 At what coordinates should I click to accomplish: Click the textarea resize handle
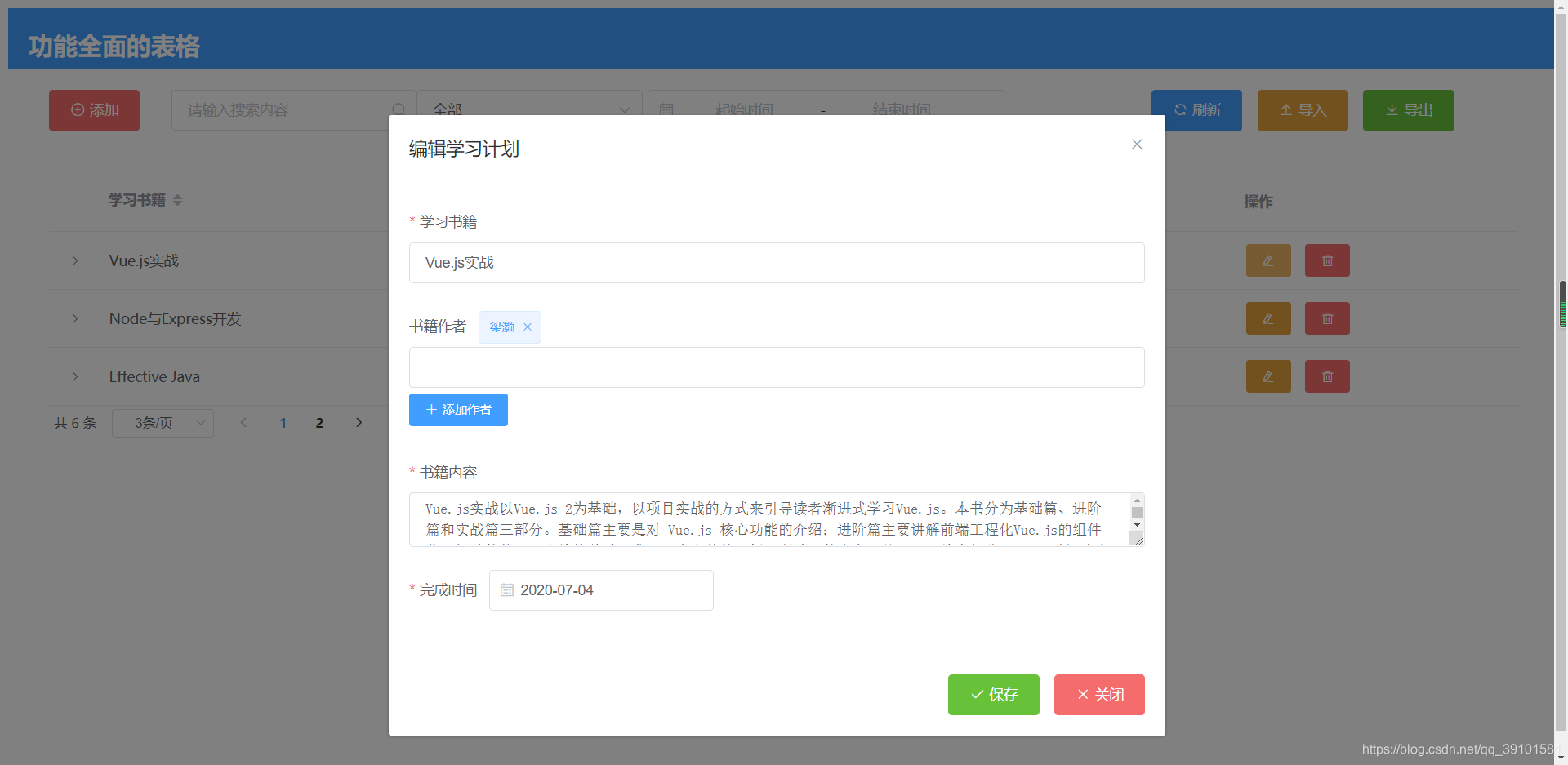[x=1138, y=540]
